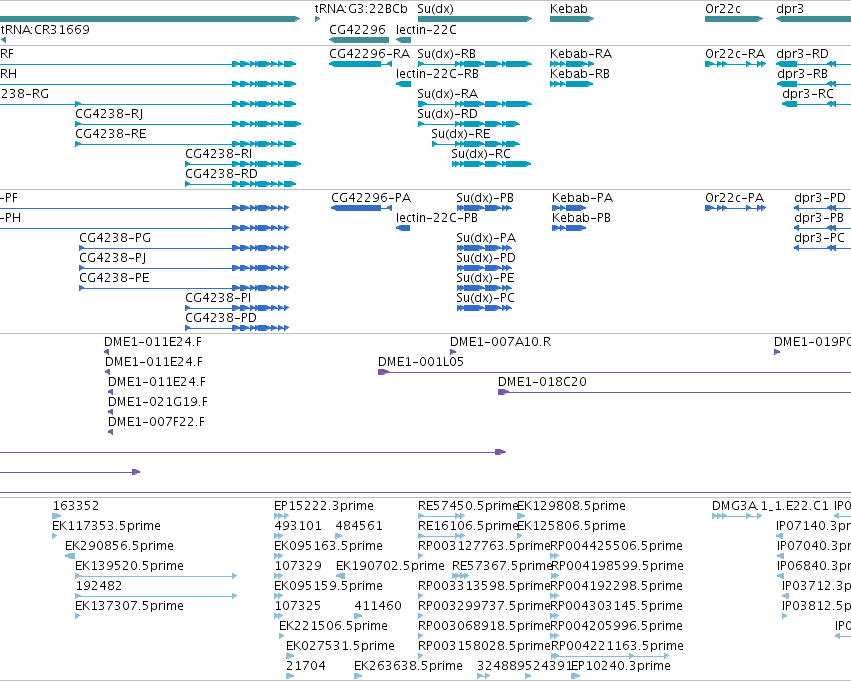This screenshot has height=681, width=851.
Task: Click transcript Or22c-RA
Action: (x=735, y=54)
